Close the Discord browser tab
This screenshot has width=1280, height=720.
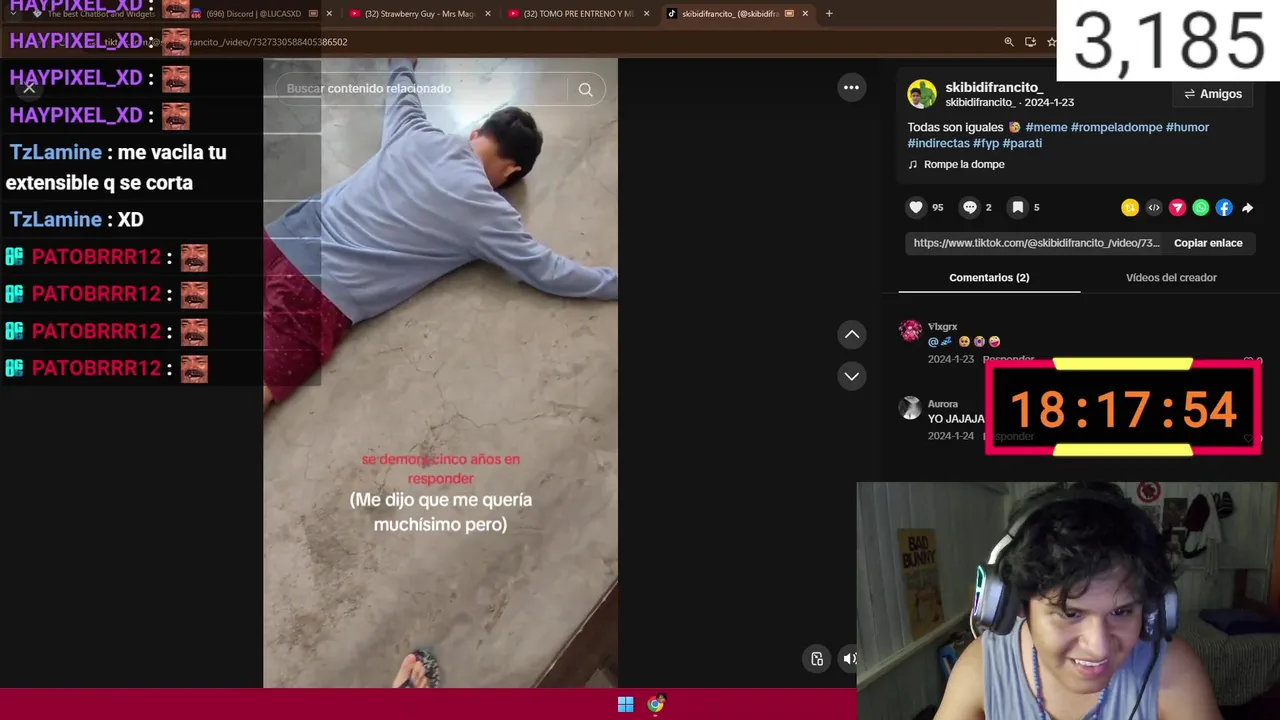329,14
